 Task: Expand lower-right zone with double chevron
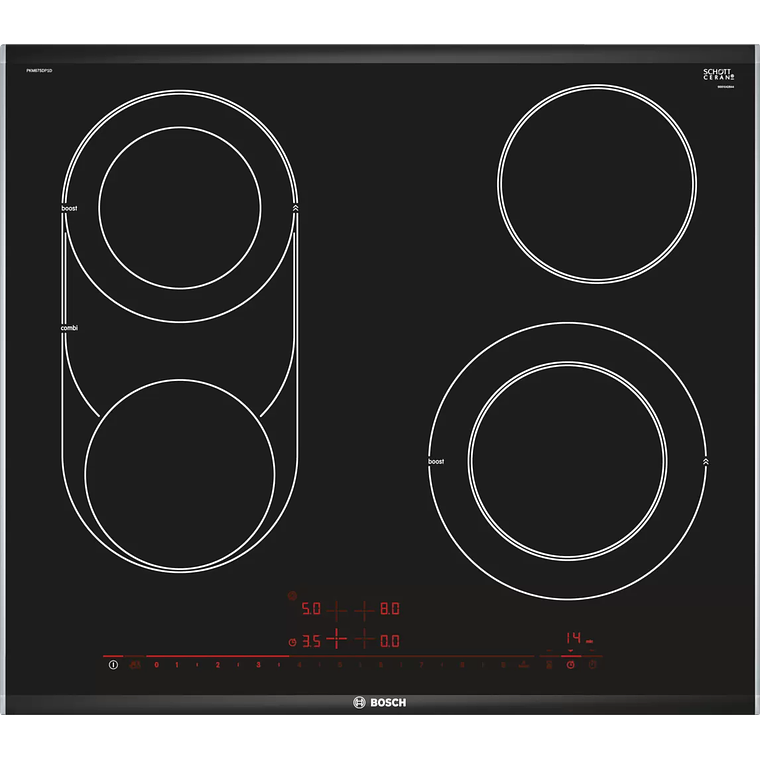click(x=706, y=461)
